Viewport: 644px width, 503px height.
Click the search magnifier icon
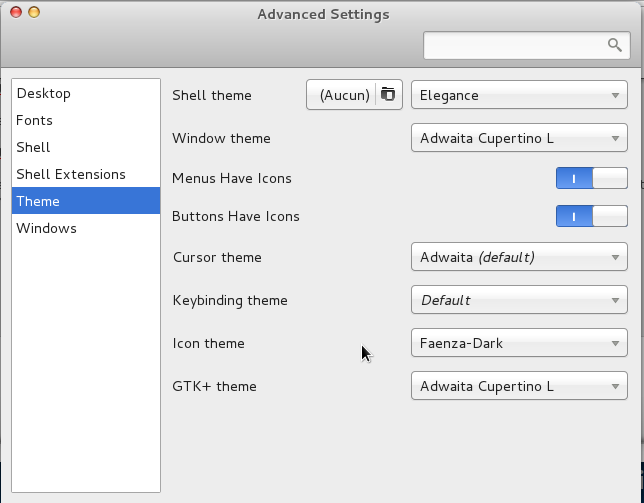pyautogui.click(x=614, y=45)
